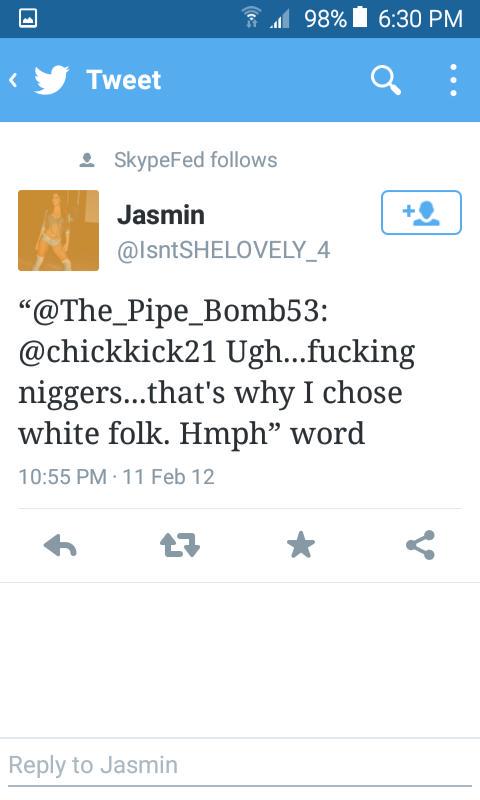Tap the @The_Pipe_Bomb53 mention in the tweet
The height and width of the screenshot is (800, 480).
[172, 310]
